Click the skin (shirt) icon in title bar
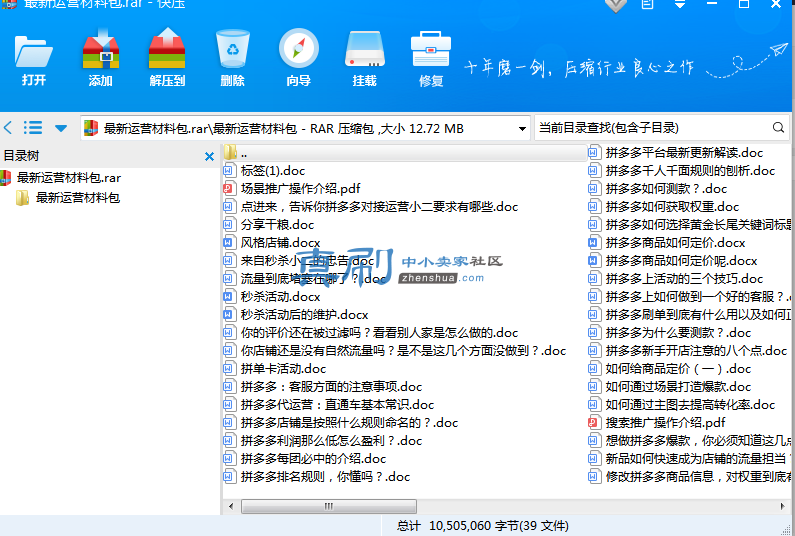 pos(616,5)
